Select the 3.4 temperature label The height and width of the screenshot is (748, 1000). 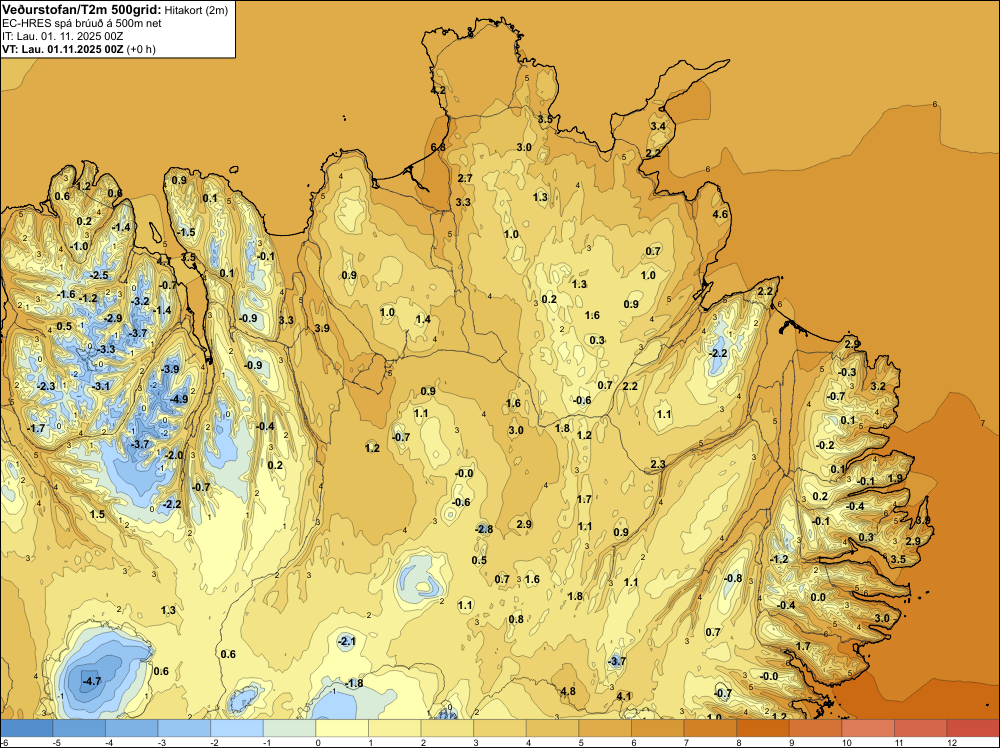click(x=658, y=126)
